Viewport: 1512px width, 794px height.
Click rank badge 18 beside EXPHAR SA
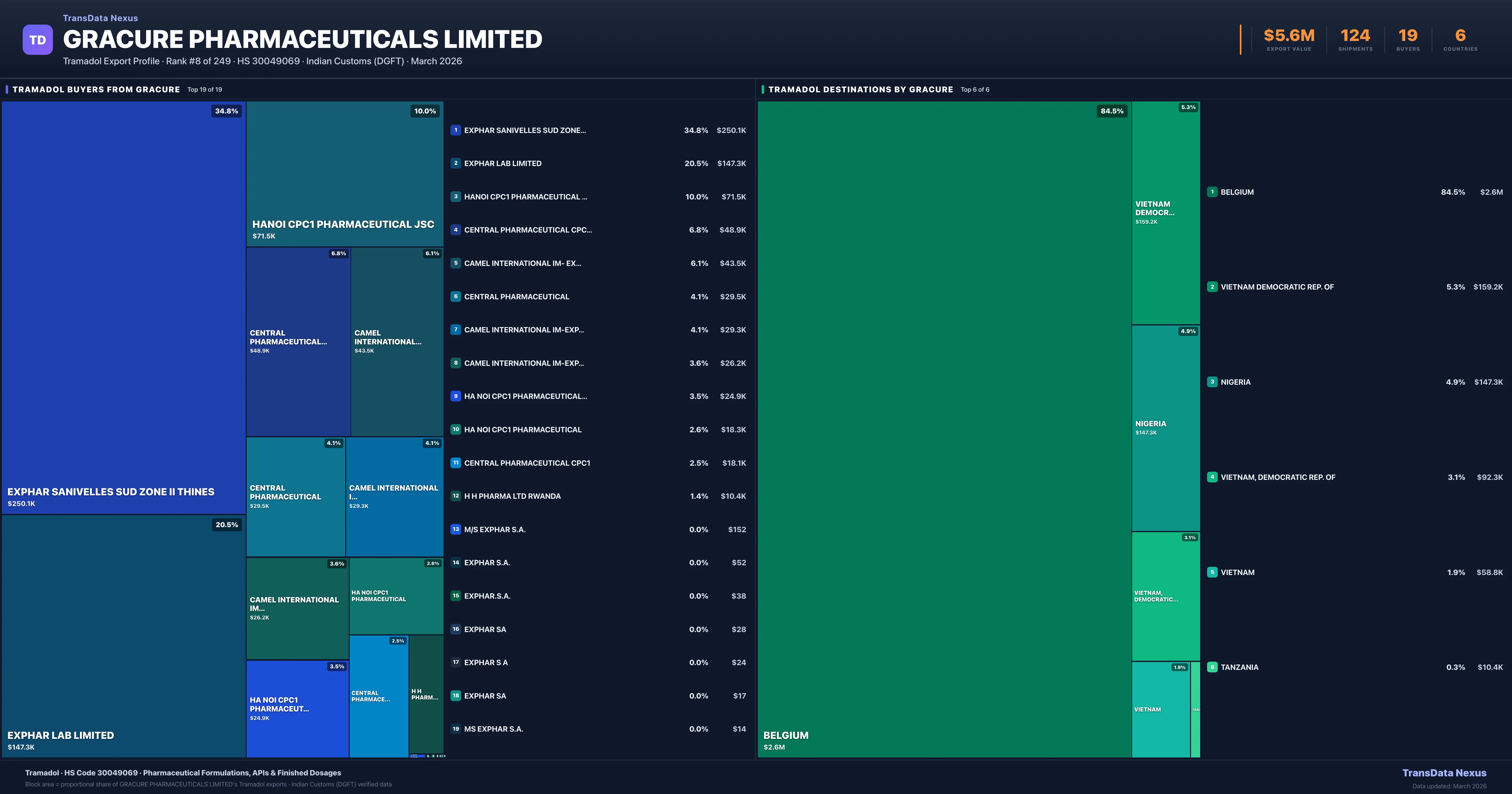click(455, 695)
